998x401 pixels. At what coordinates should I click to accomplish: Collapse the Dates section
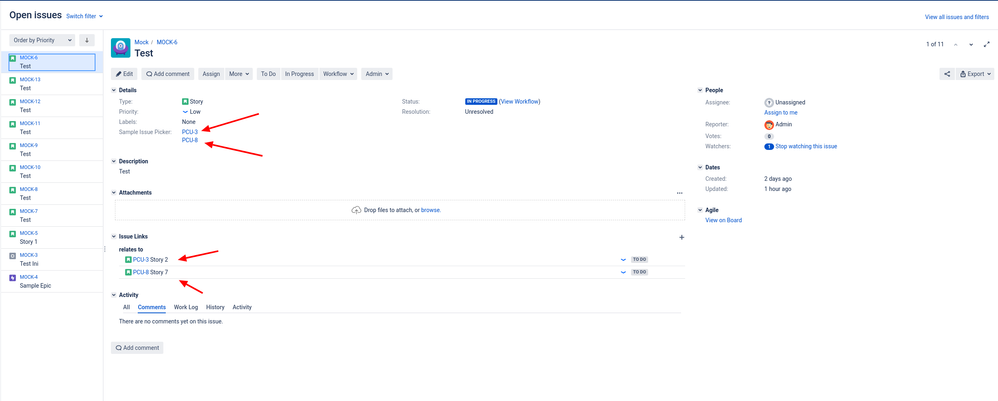[700, 167]
